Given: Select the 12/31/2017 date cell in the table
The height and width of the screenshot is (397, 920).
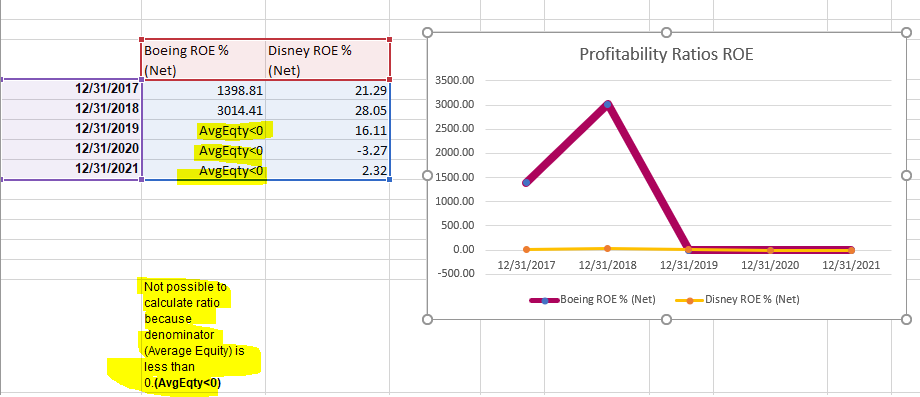Looking at the screenshot, I should [x=71, y=89].
